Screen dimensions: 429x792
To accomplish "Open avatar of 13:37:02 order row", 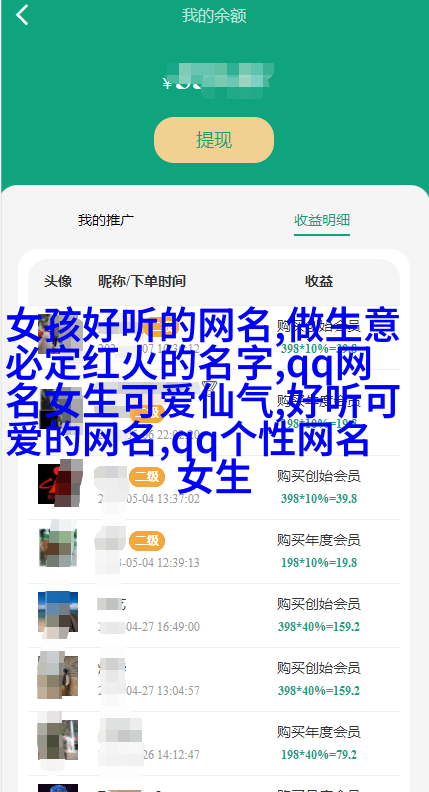I will pos(58,484).
